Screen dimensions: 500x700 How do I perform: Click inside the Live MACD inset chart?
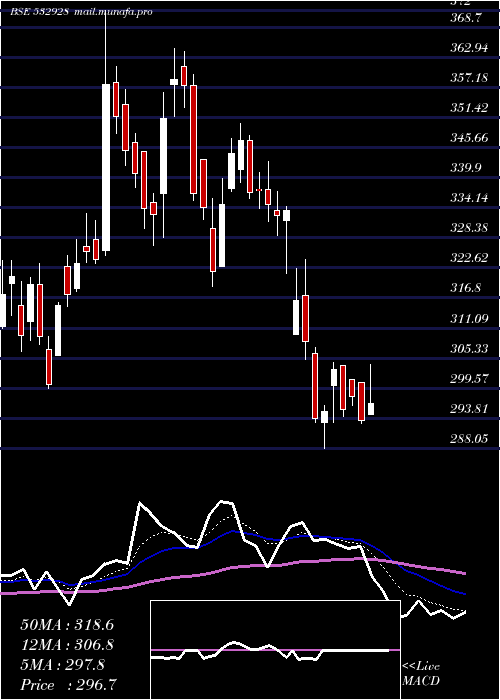click(x=275, y=650)
